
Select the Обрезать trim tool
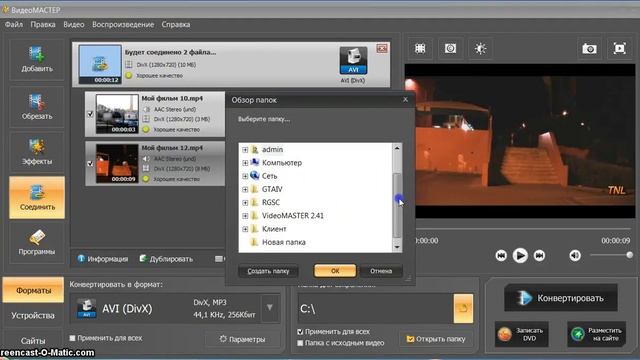click(x=37, y=107)
